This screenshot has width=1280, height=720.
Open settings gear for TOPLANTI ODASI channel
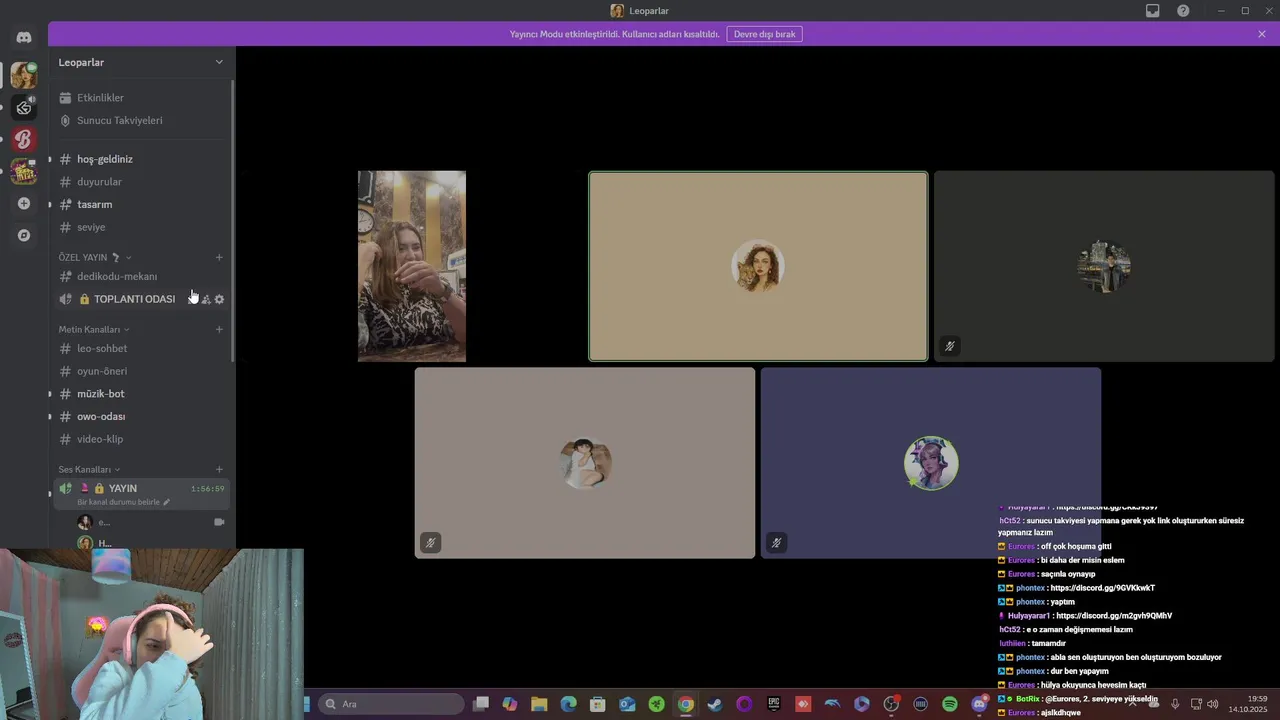(219, 299)
